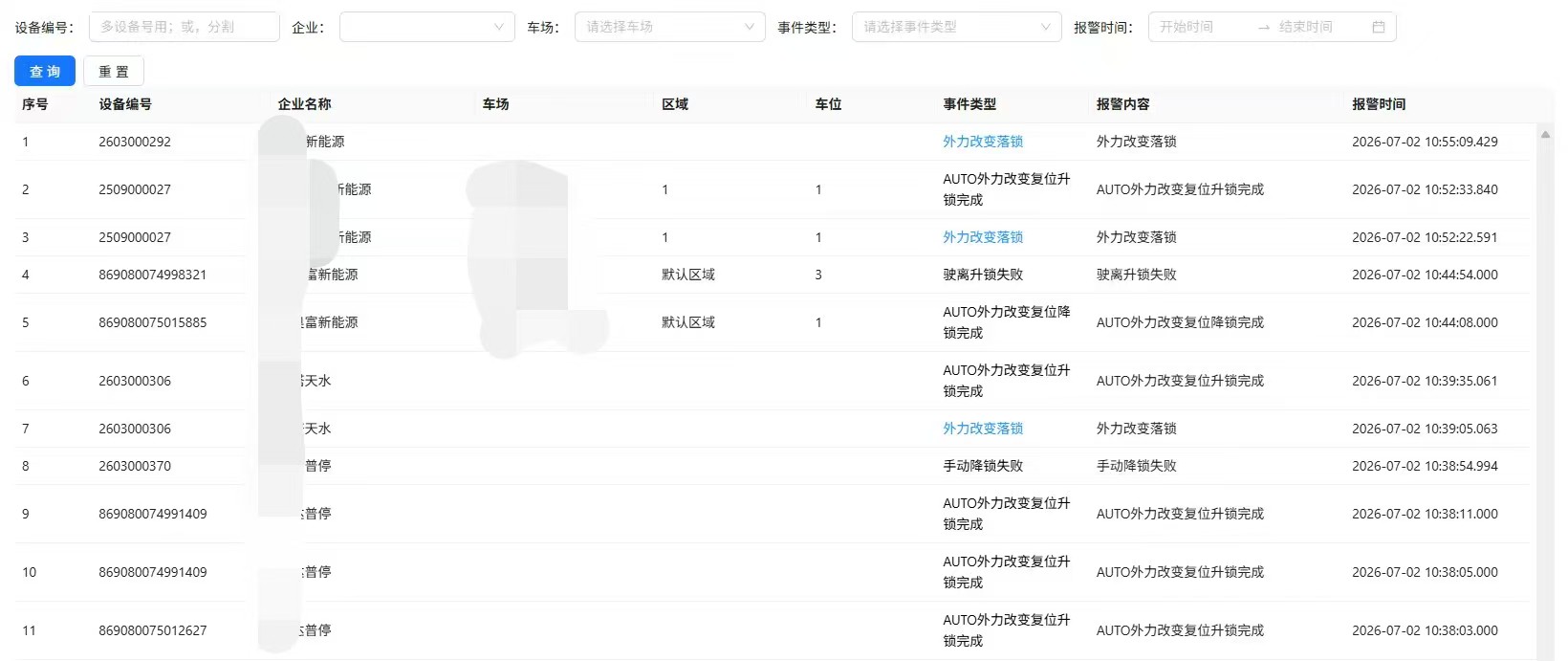The height and width of the screenshot is (661, 1568).
Task: Expand the 车场 select dropdown
Action: pos(669,27)
